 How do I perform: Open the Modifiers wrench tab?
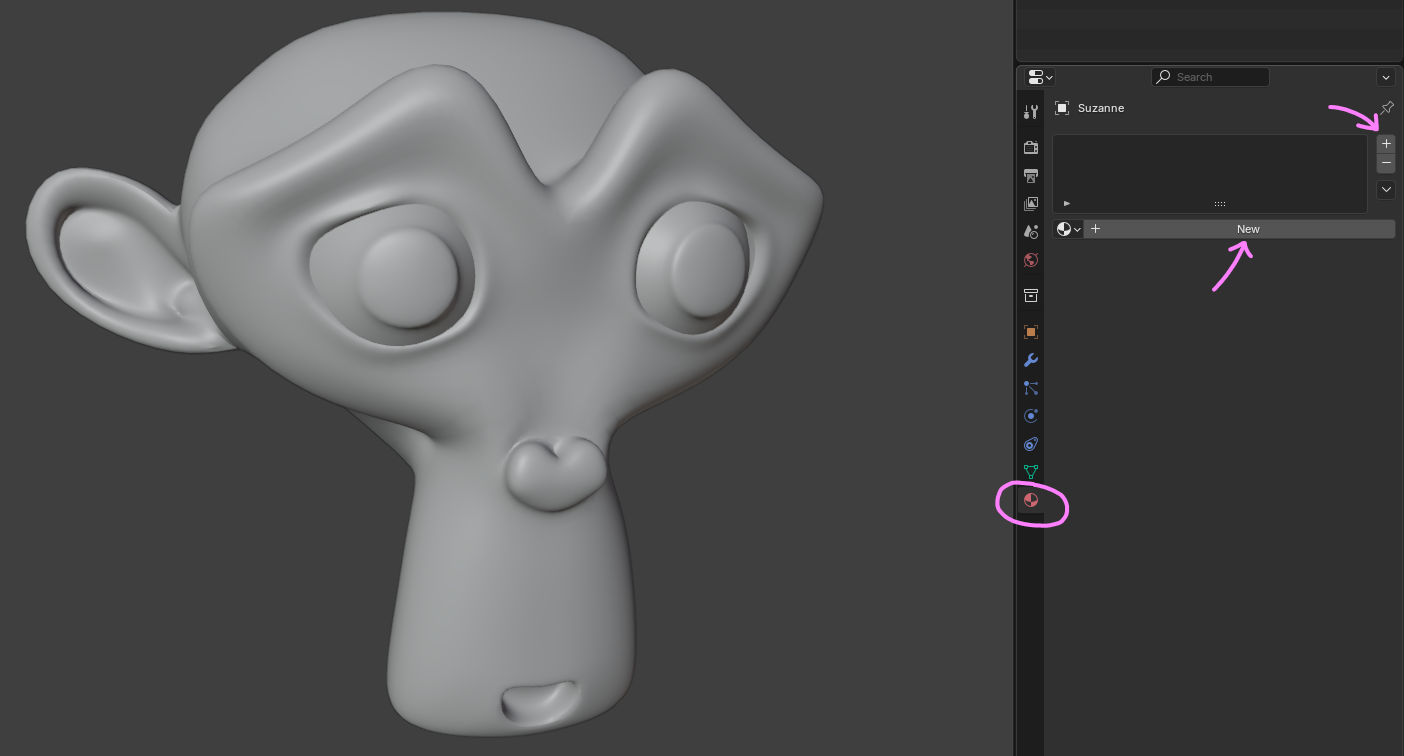pyautogui.click(x=1031, y=360)
